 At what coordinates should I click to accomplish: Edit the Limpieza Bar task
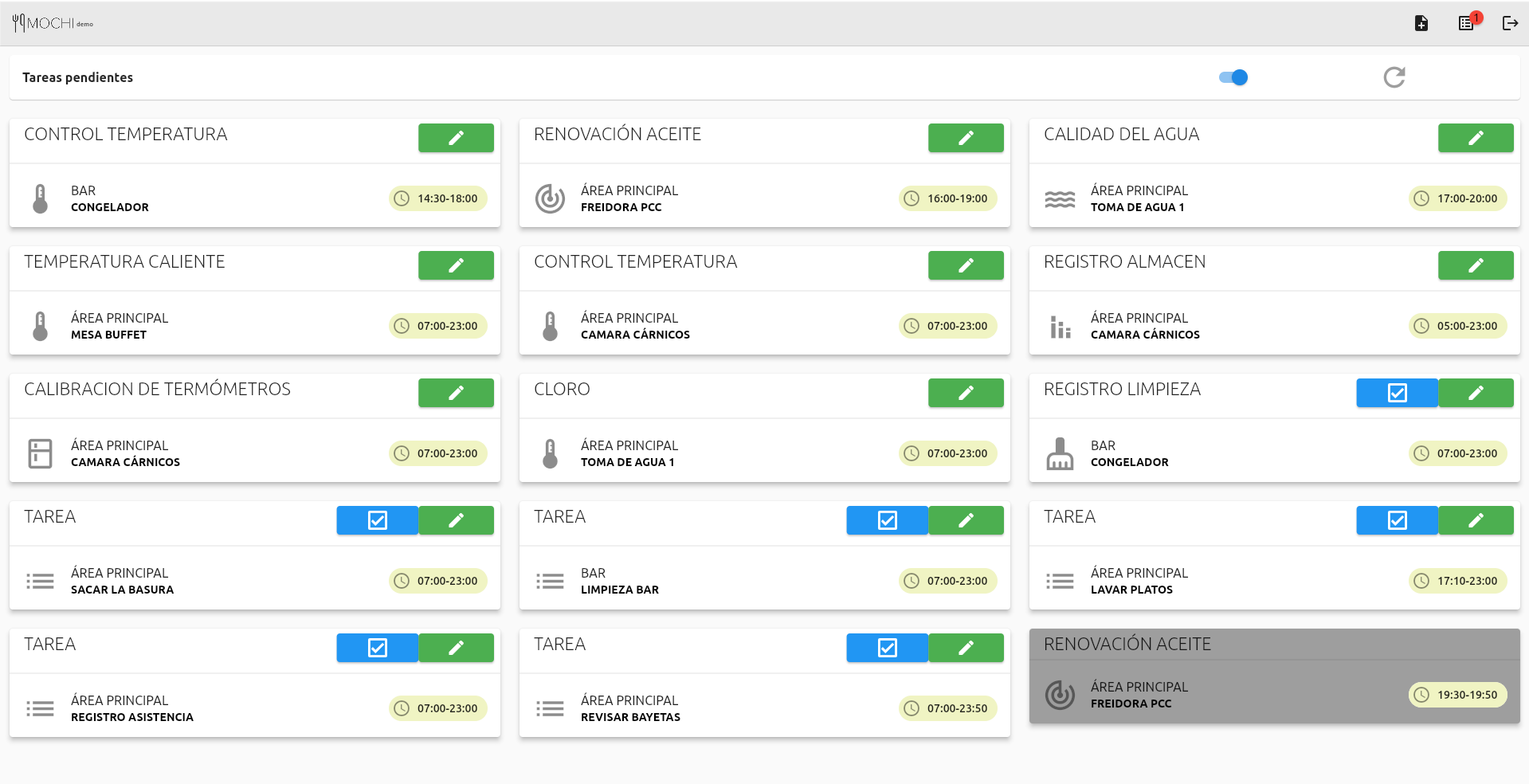coord(966,520)
